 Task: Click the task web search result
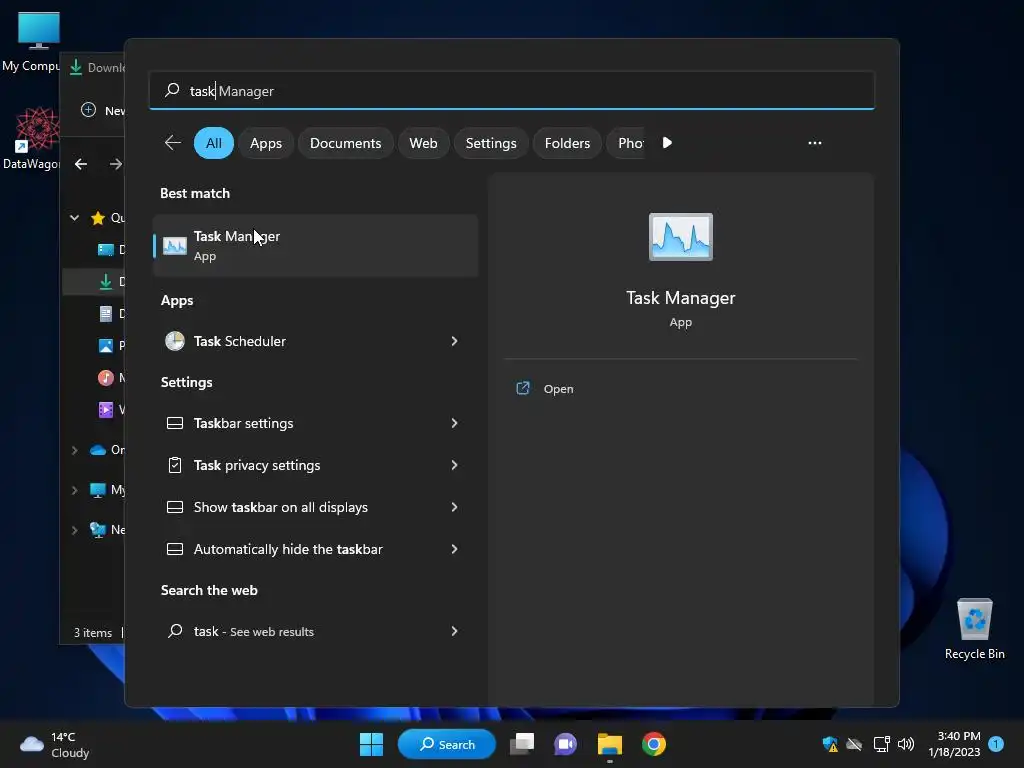tap(315, 632)
